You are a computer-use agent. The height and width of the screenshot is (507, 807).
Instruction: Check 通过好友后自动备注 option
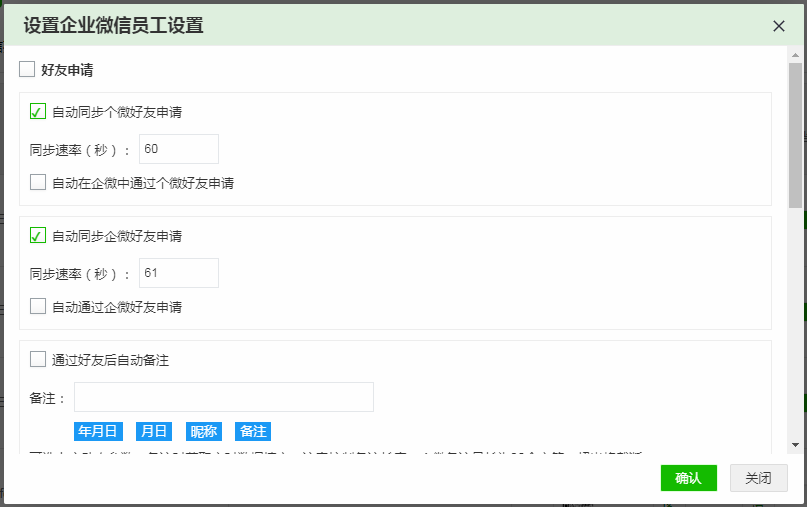click(38, 360)
